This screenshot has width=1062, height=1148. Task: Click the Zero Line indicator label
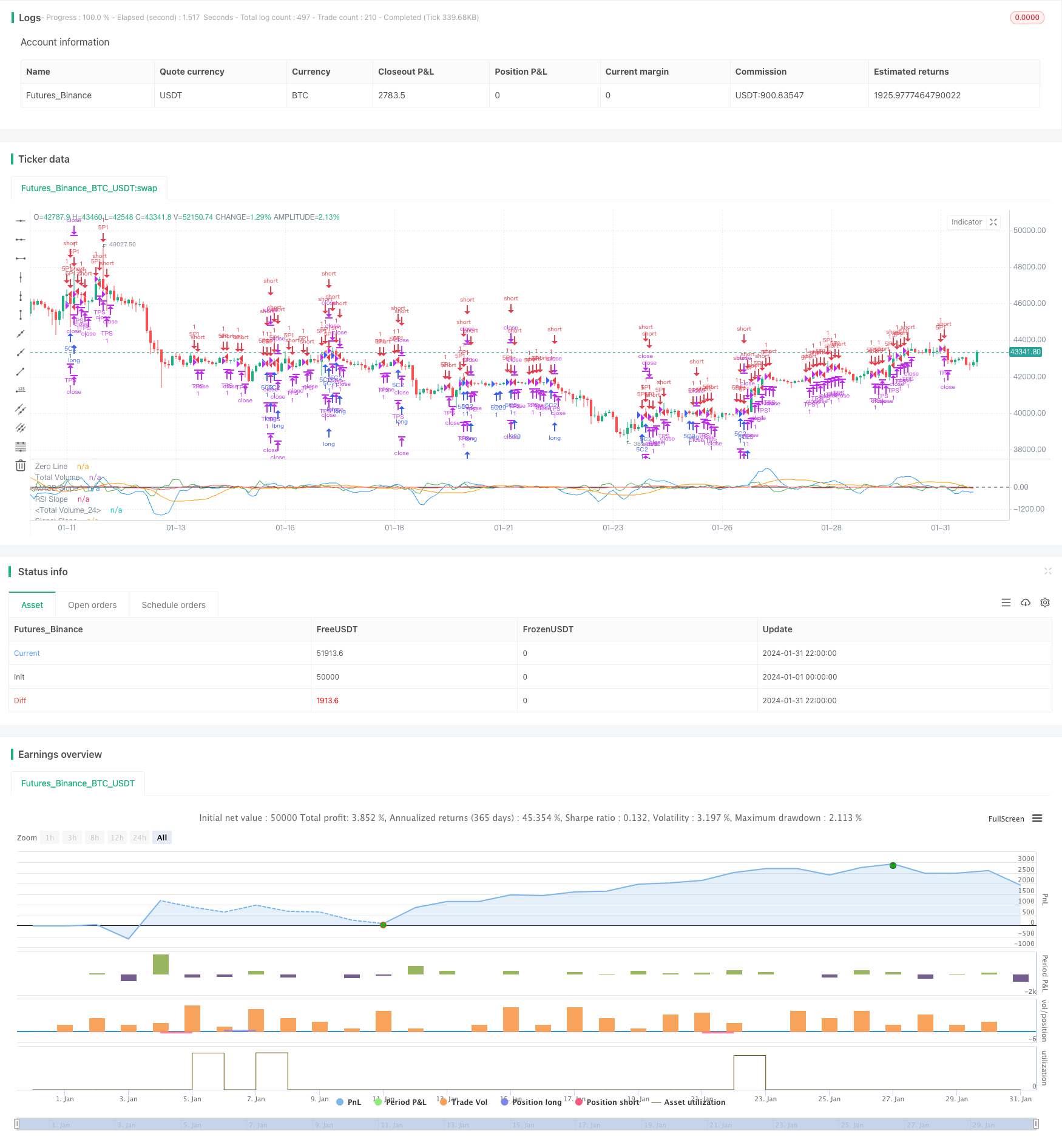[51, 467]
